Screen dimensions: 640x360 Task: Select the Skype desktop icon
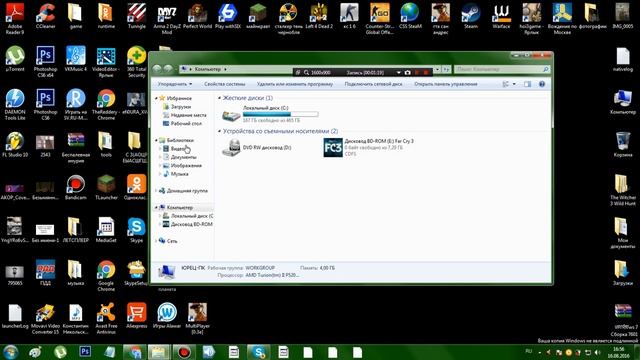[136, 230]
